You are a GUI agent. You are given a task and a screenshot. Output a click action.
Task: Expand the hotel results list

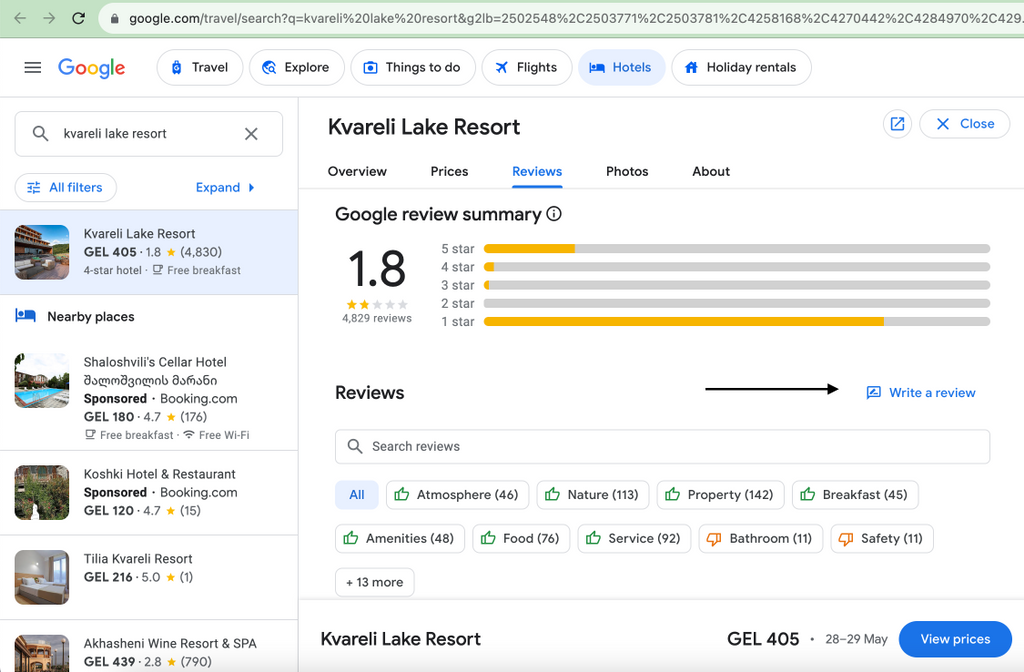225,187
